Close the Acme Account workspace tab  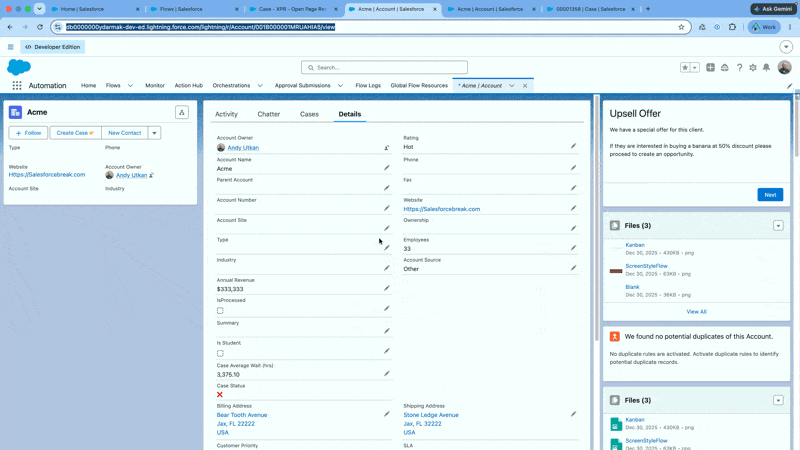[x=525, y=86]
